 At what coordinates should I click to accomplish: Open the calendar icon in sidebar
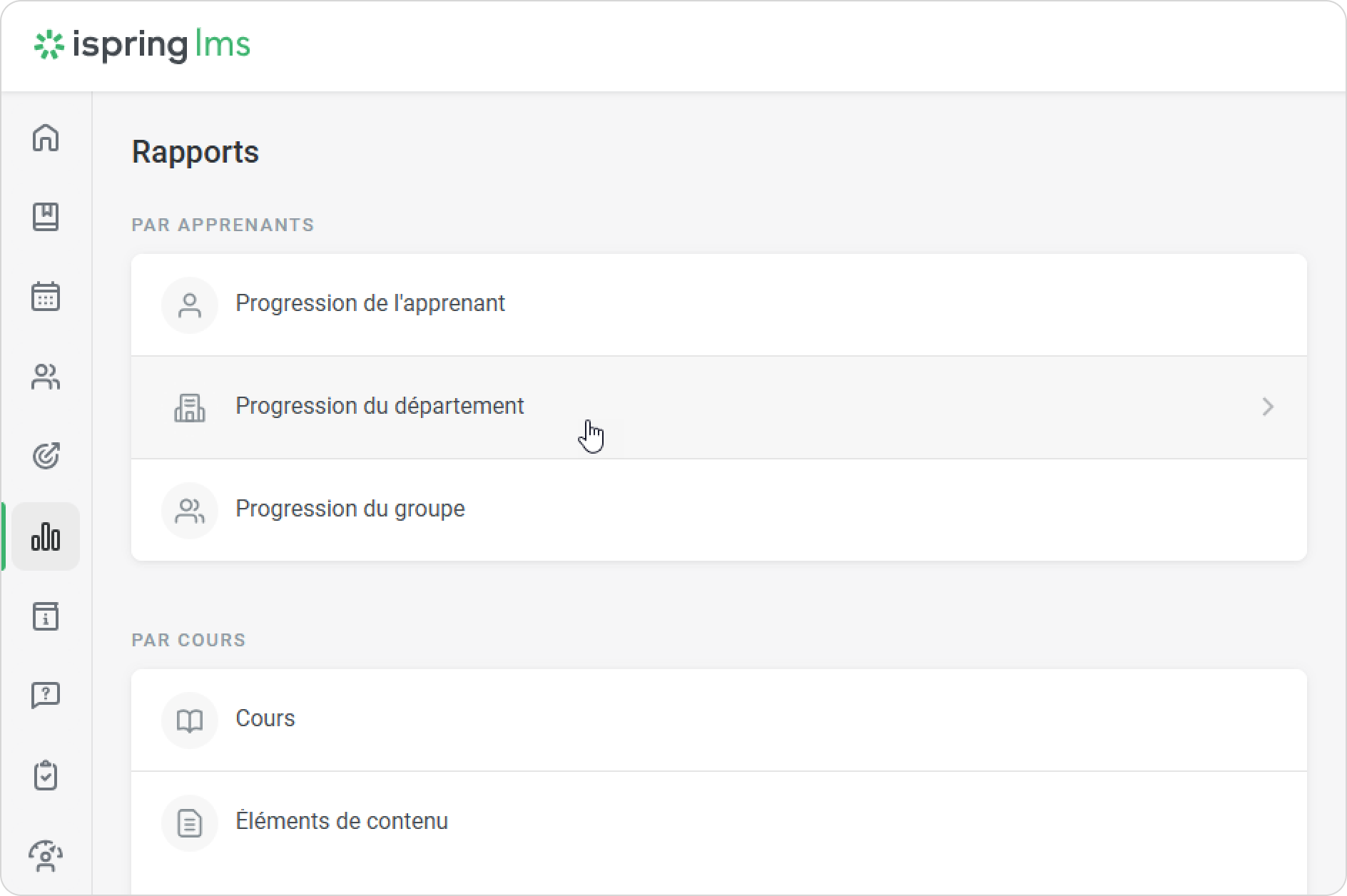tap(46, 297)
